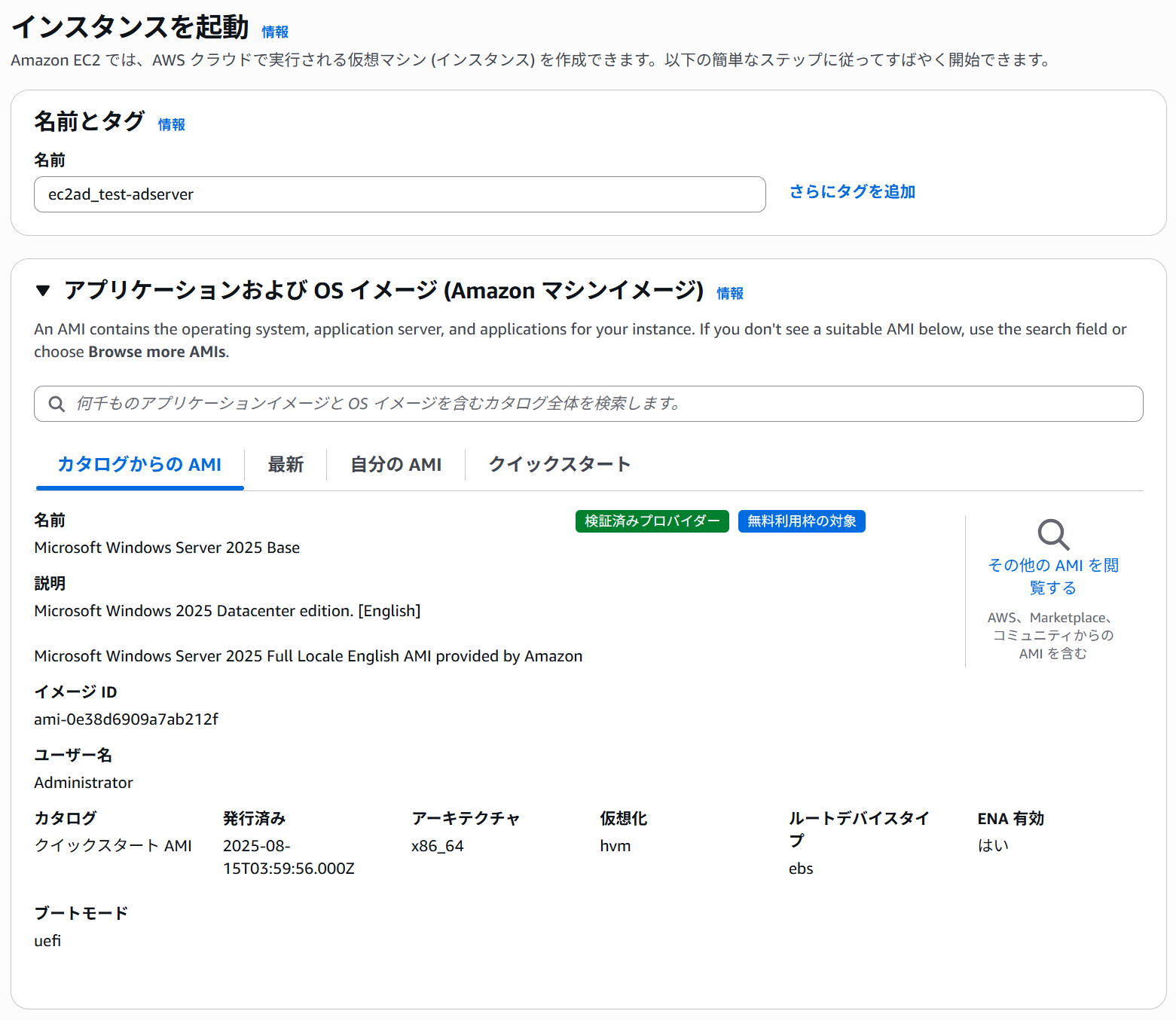1176x1020 pixels.
Task: Click the uefi boot mode value
Action: (47, 941)
